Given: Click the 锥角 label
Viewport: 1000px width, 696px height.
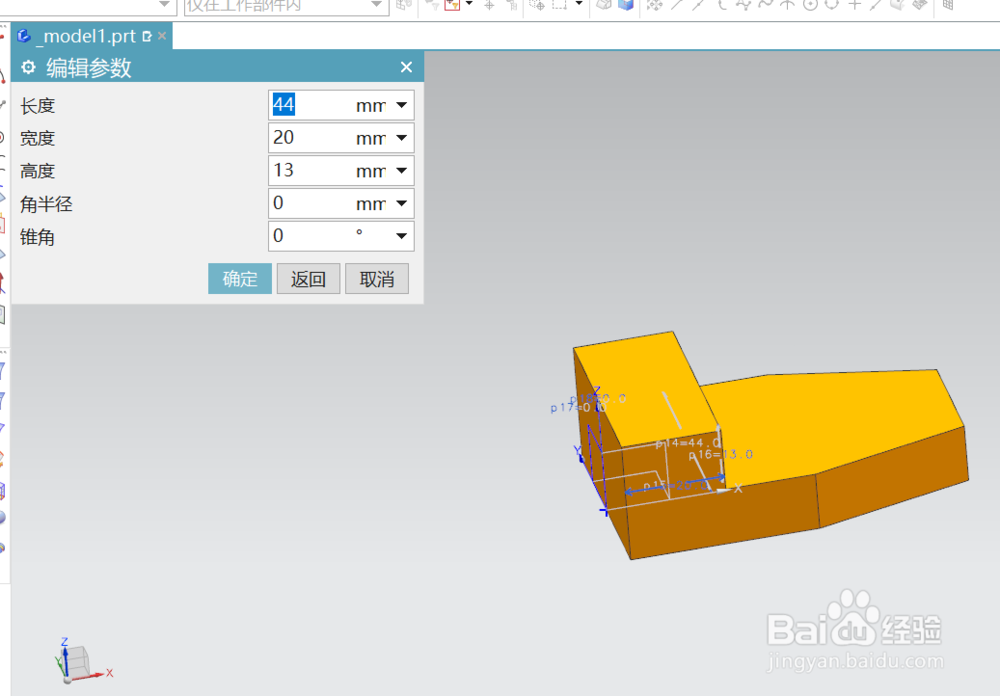Looking at the screenshot, I should 38,237.
